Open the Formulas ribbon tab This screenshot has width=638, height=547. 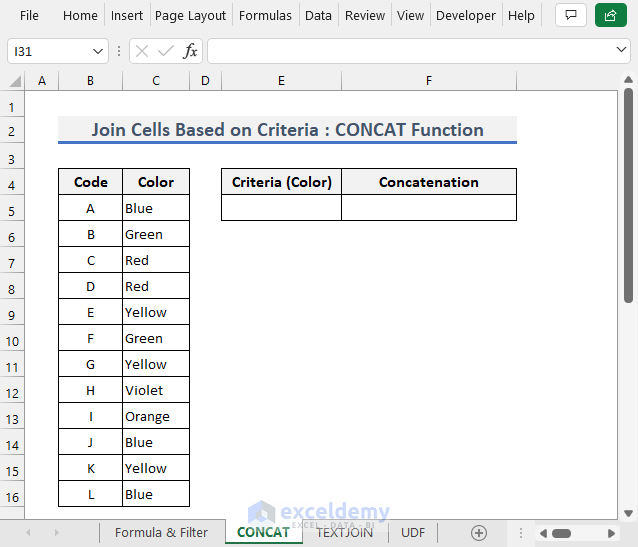click(x=265, y=15)
